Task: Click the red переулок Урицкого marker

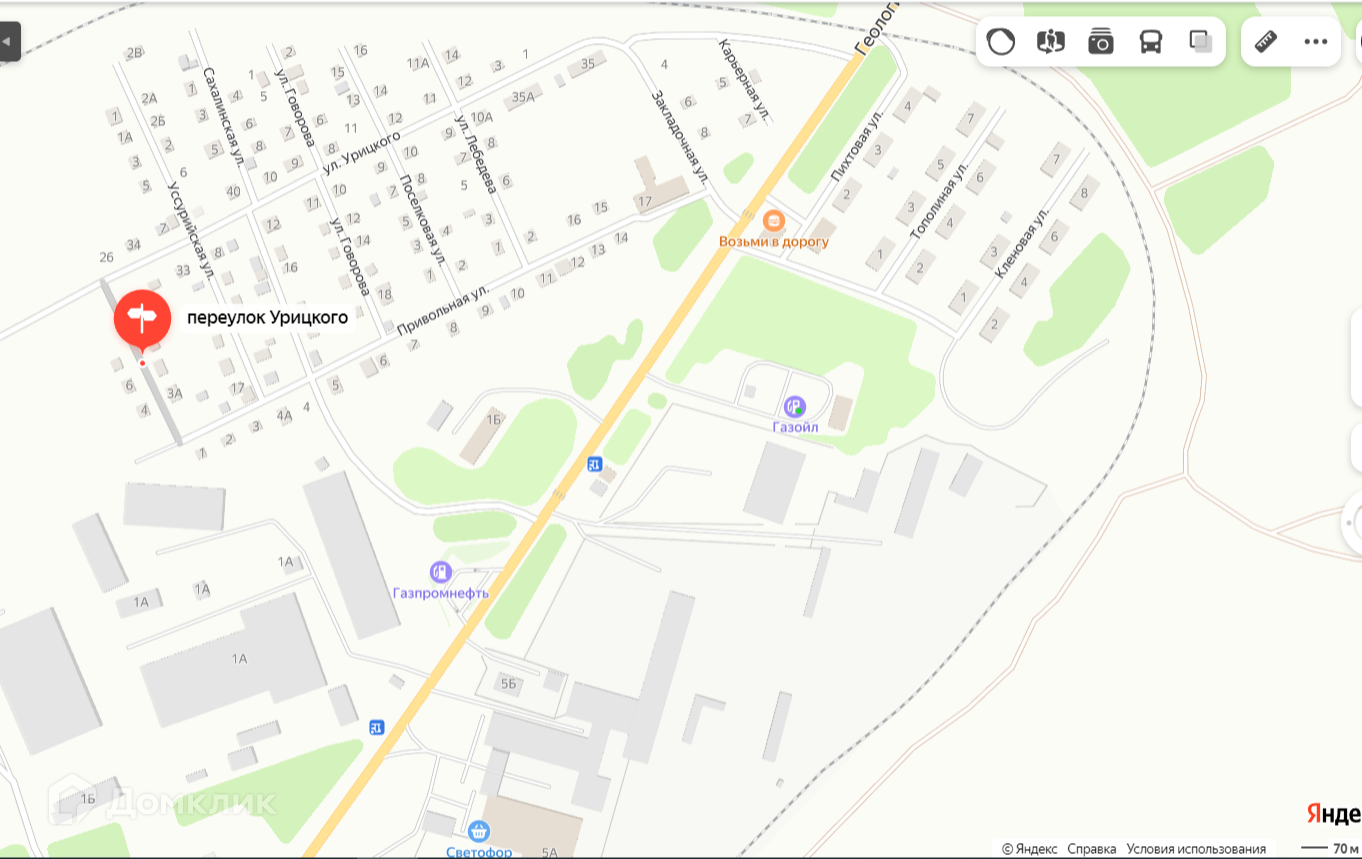Action: 142,318
